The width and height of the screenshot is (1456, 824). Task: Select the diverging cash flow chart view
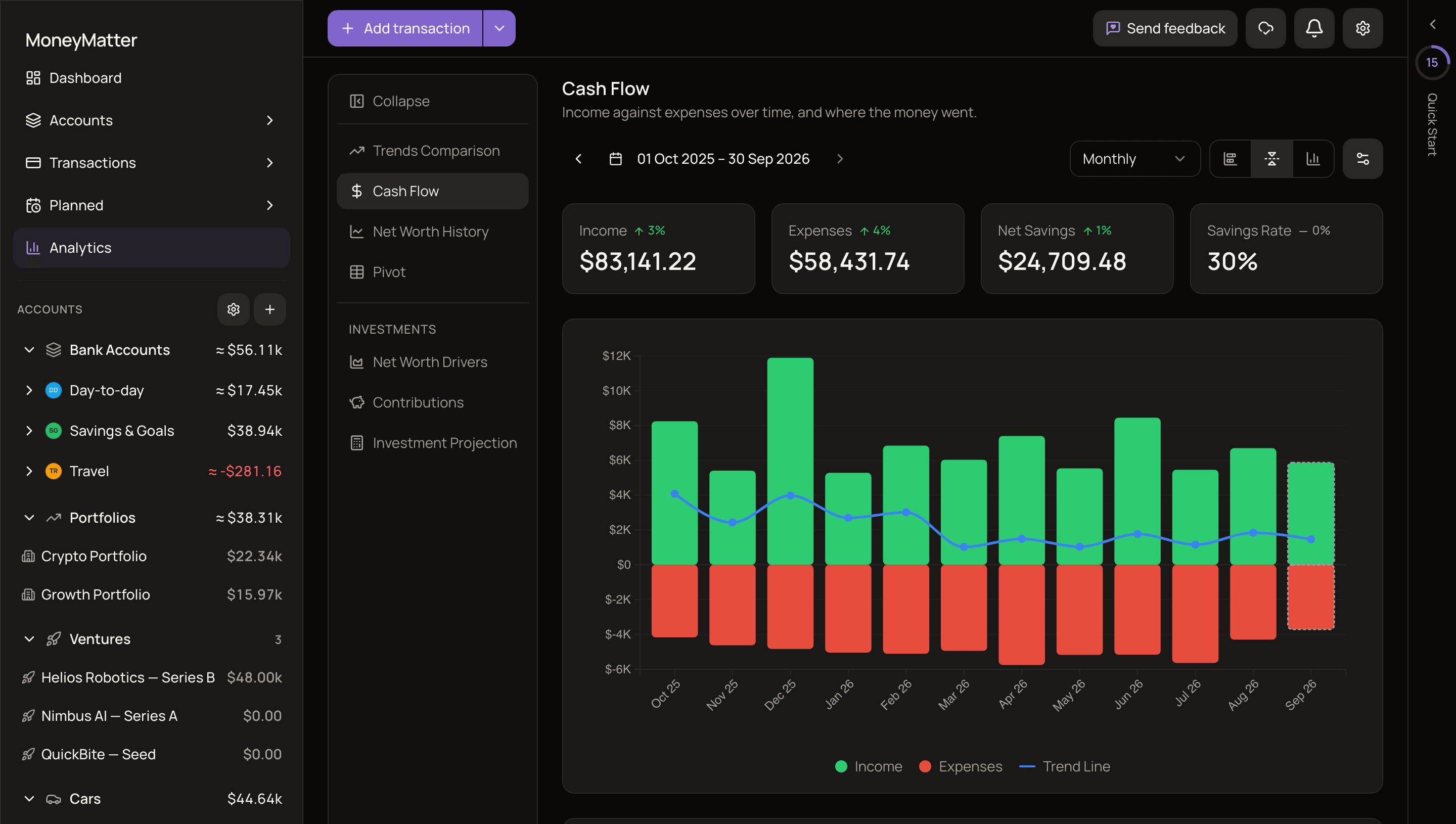point(1271,158)
